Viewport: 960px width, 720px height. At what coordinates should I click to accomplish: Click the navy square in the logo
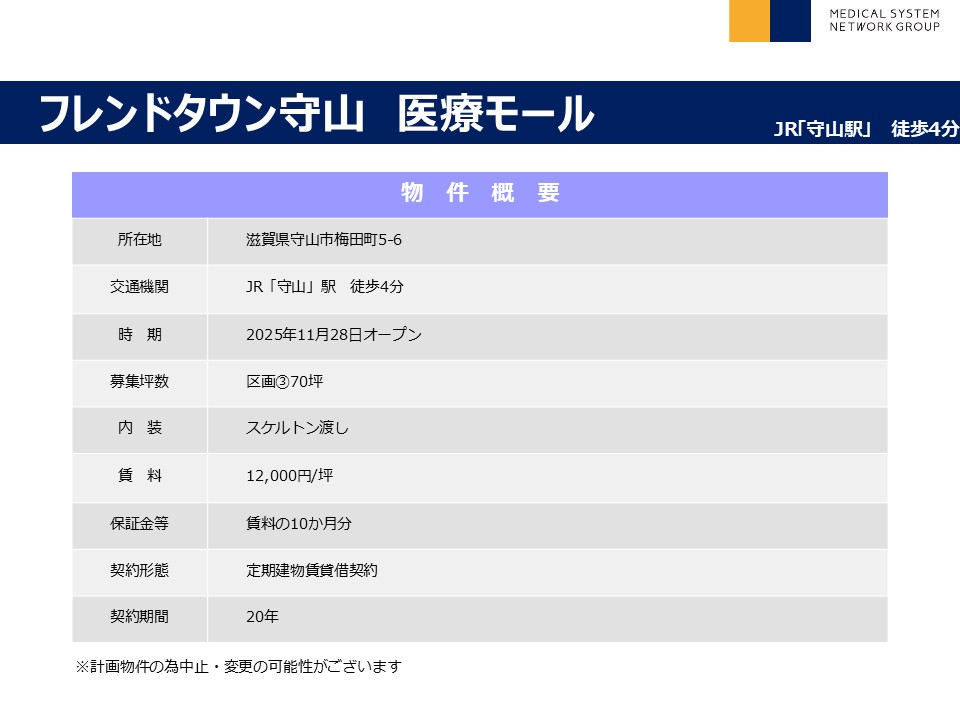(x=790, y=21)
